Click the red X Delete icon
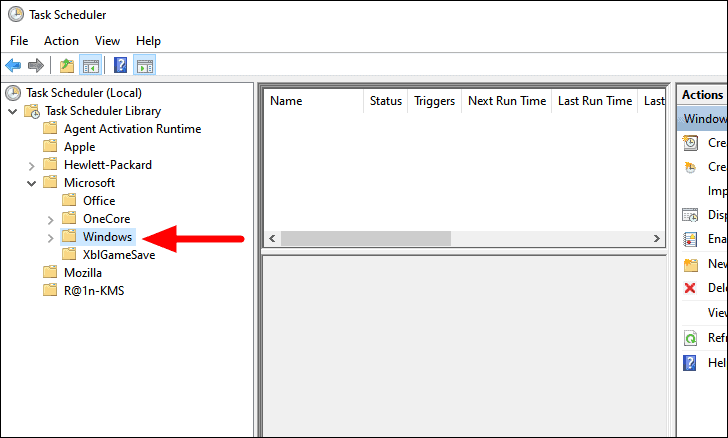The width and height of the screenshot is (728, 438). pos(690,288)
